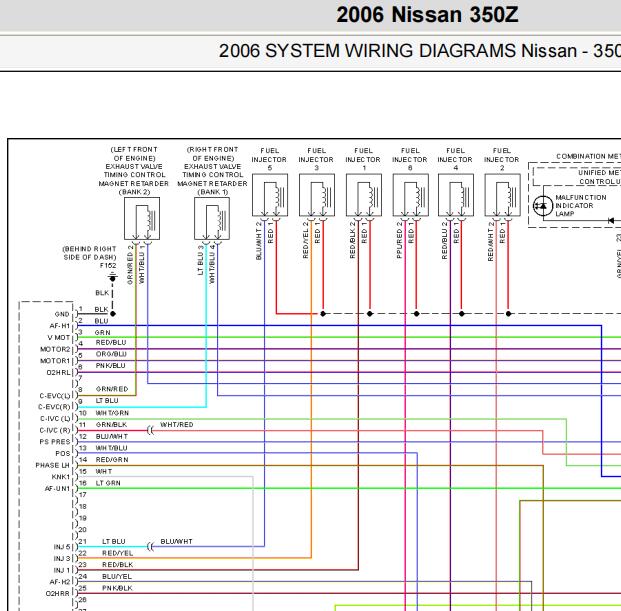This screenshot has height=611, width=621.
Task: Click the 'POS' pin label
Action: (63, 454)
